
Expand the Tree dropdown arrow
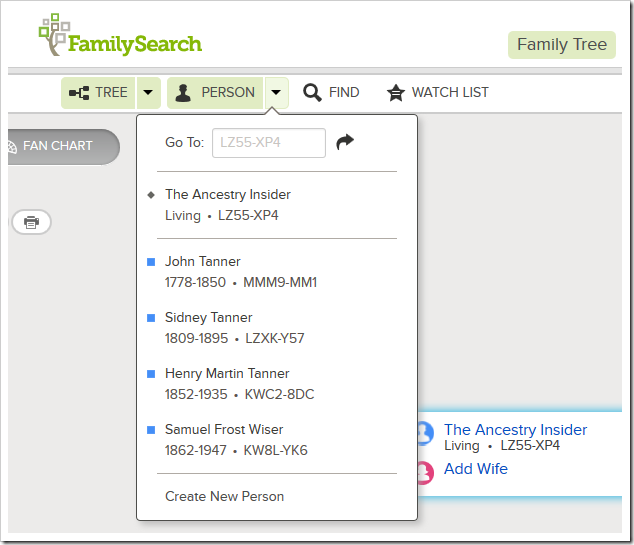click(x=148, y=93)
